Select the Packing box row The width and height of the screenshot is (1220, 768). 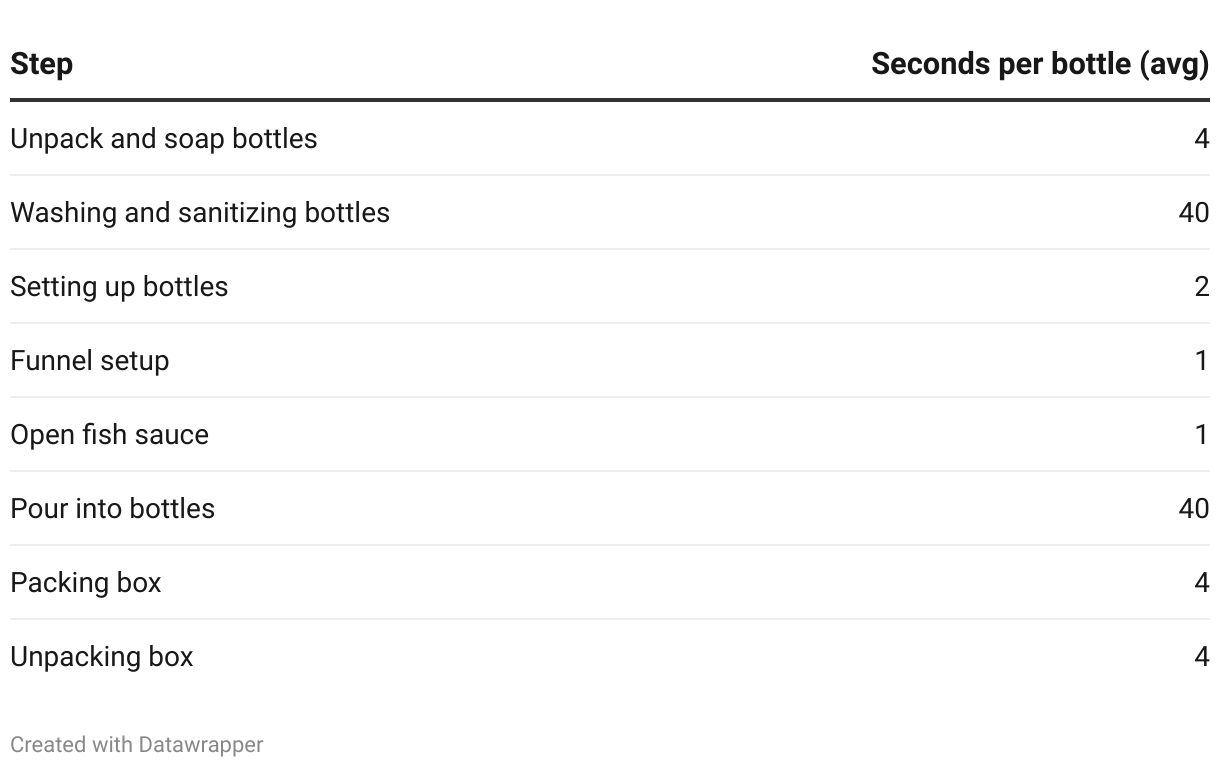610,582
